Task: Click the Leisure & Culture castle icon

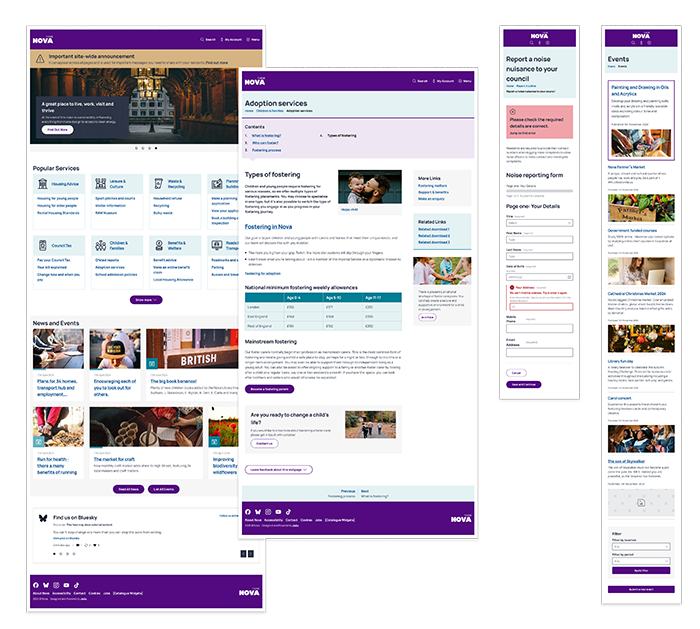Action: [101, 183]
